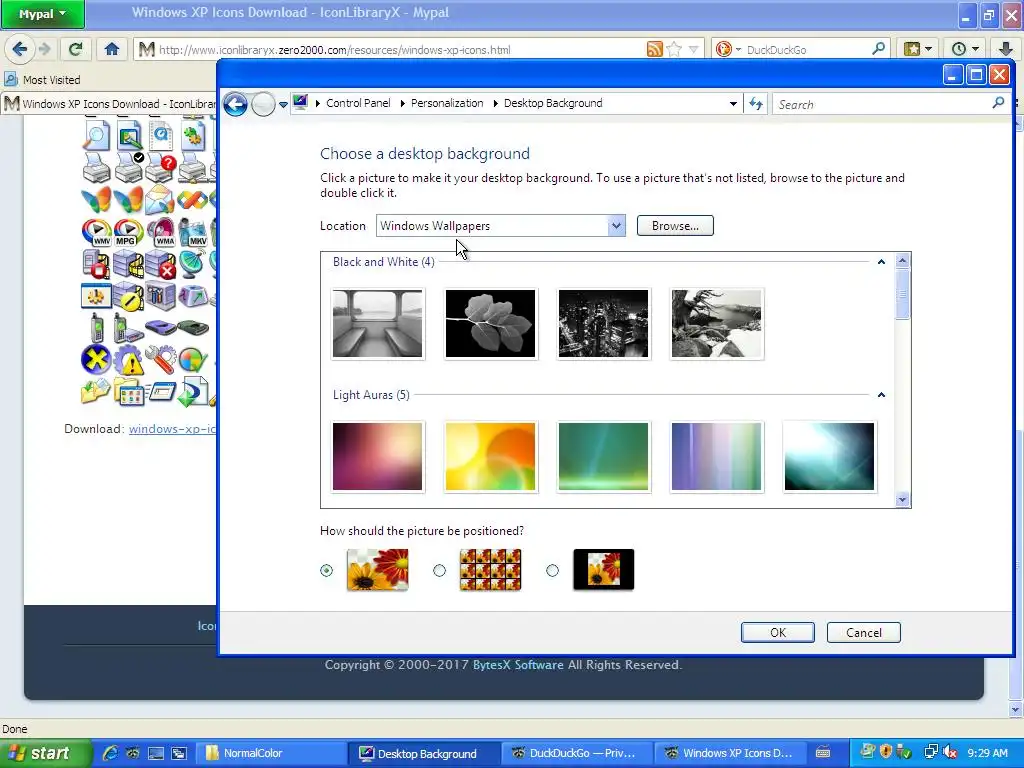Click the magnifier icon in the dialog's Search box
Image resolution: width=1024 pixels, height=768 pixels.
click(998, 103)
